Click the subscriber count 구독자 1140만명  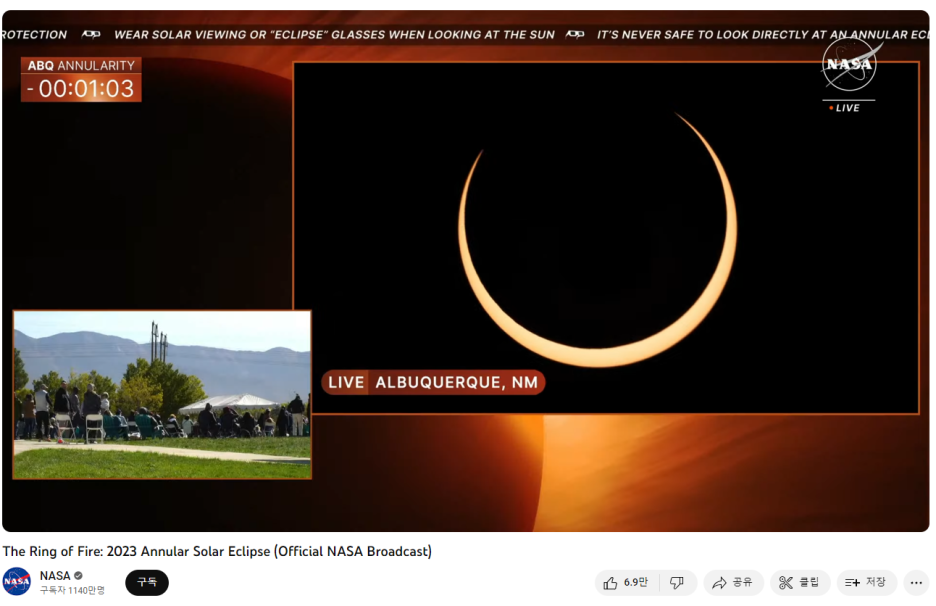click(72, 590)
